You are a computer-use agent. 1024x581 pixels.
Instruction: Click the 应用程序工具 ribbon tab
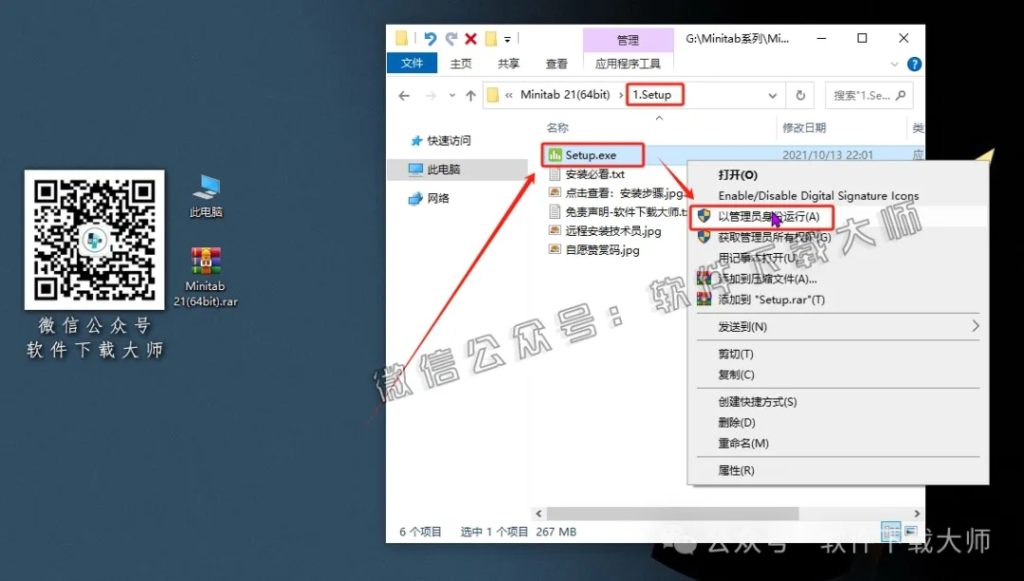point(629,63)
